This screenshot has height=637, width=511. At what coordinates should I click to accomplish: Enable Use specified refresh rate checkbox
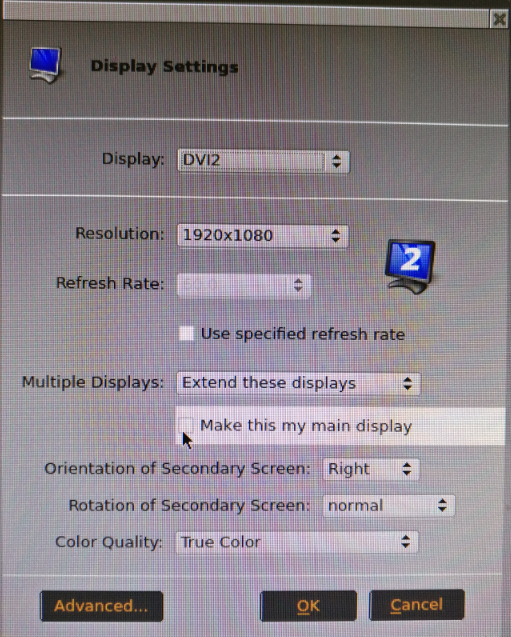186,334
